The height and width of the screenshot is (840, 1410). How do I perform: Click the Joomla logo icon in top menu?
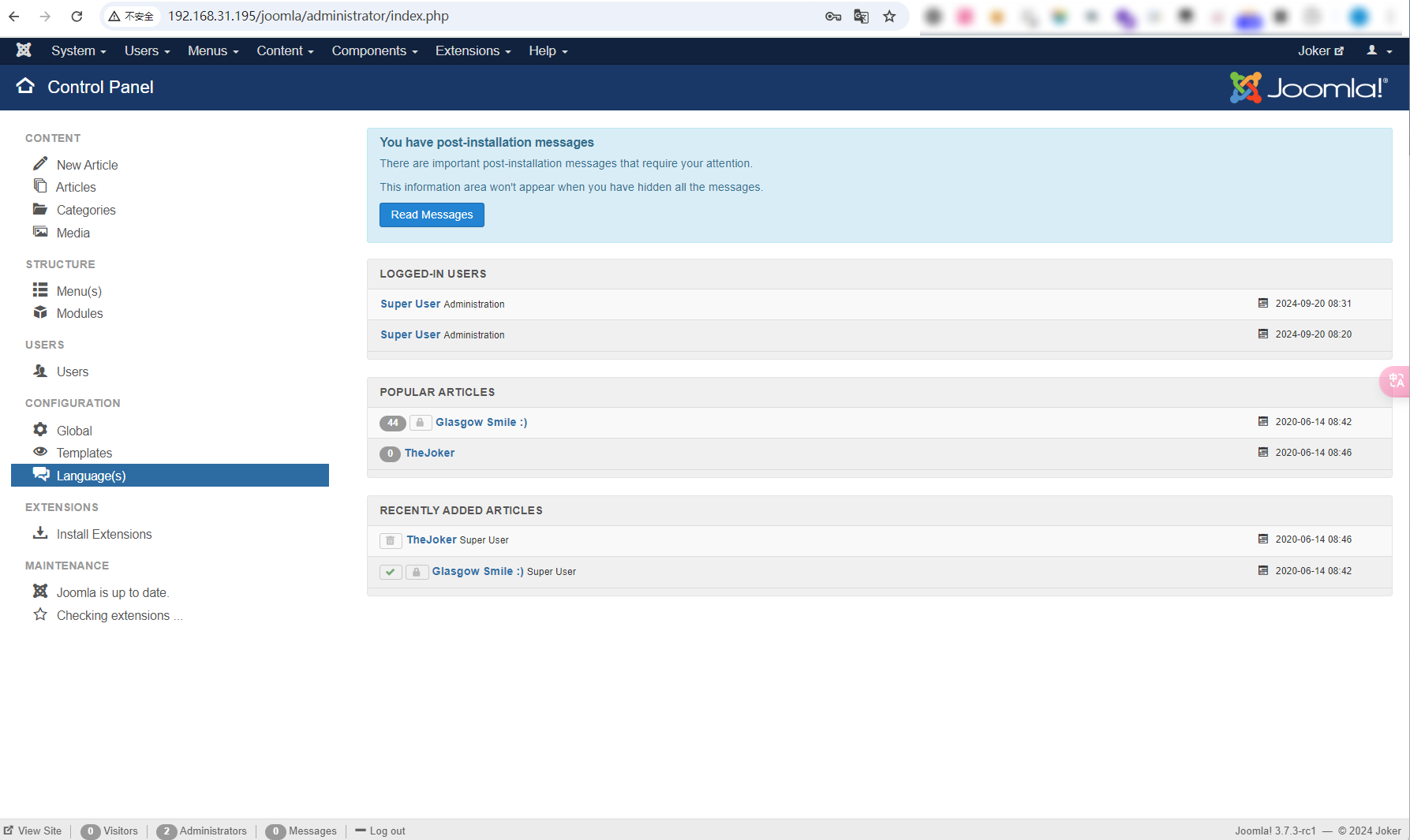[x=24, y=50]
